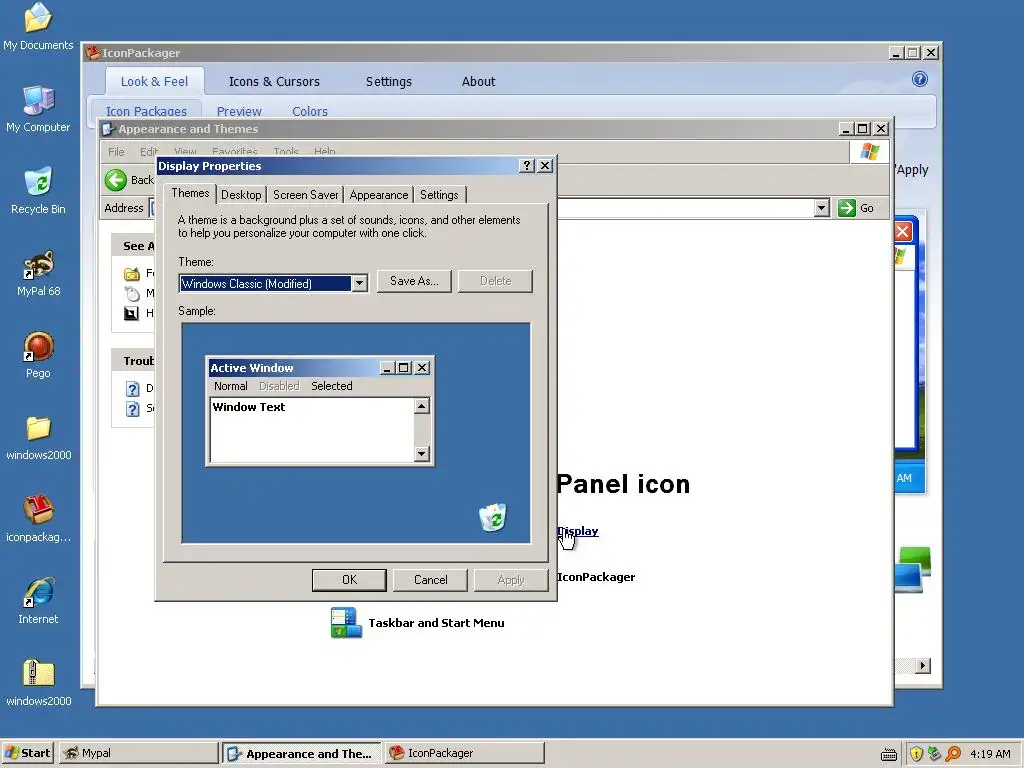
Task: Open the windows2000 zip archive icon
Action: click(38, 674)
